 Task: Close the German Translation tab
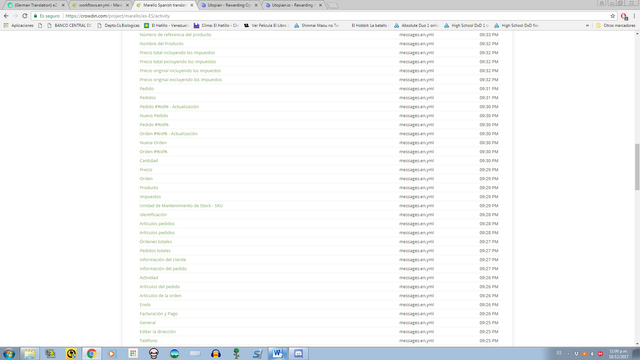click(63, 5)
